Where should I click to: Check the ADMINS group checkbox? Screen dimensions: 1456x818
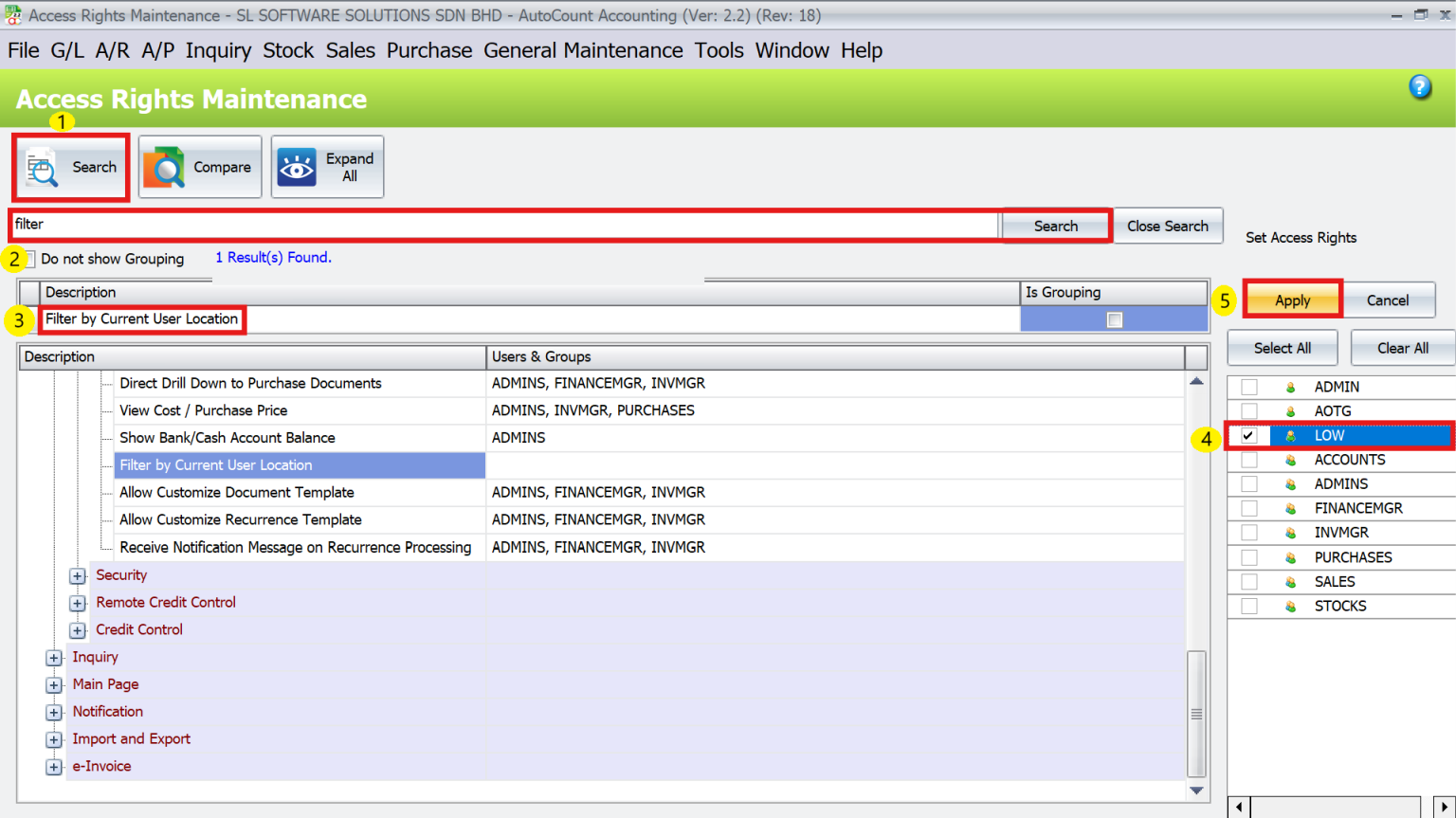click(1248, 483)
